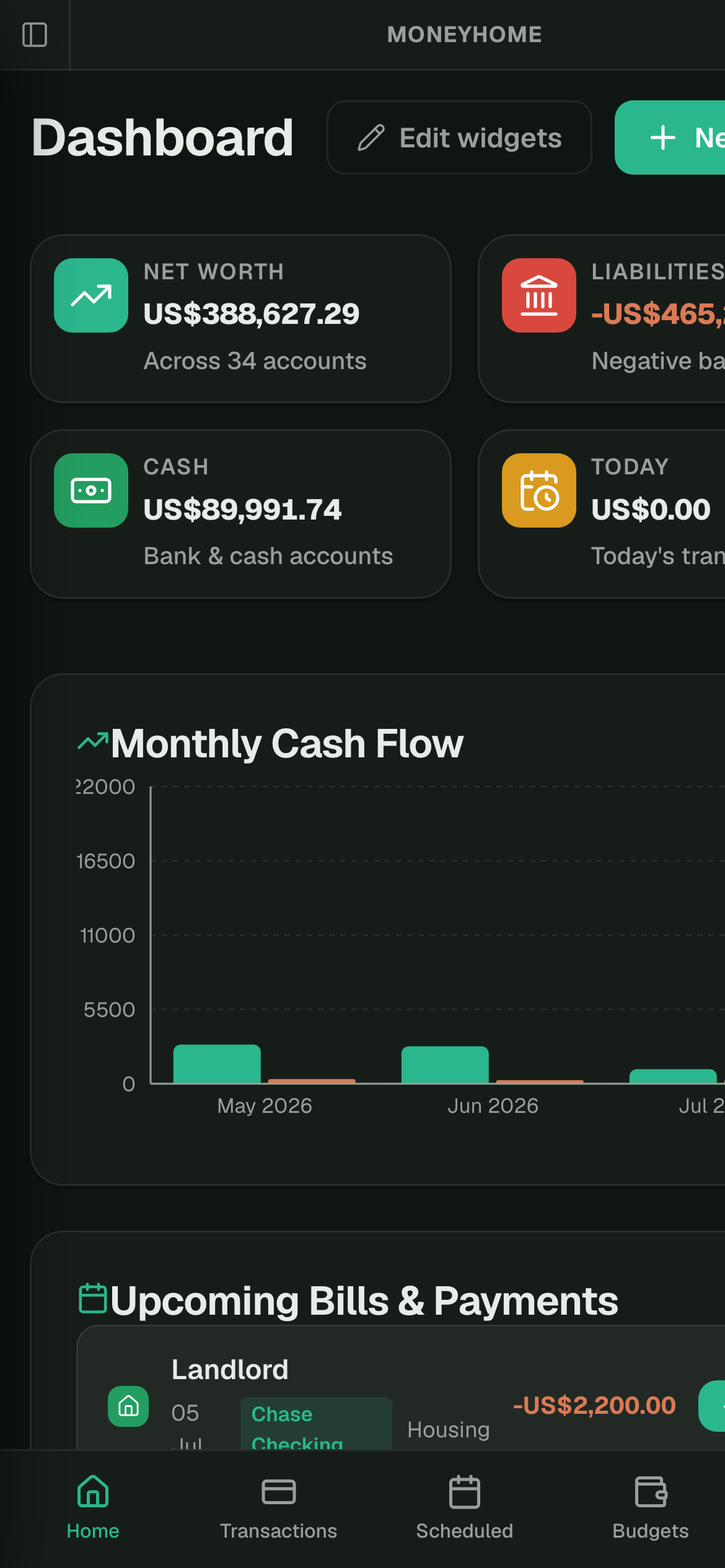Click the Edit widgets button

tap(459, 137)
